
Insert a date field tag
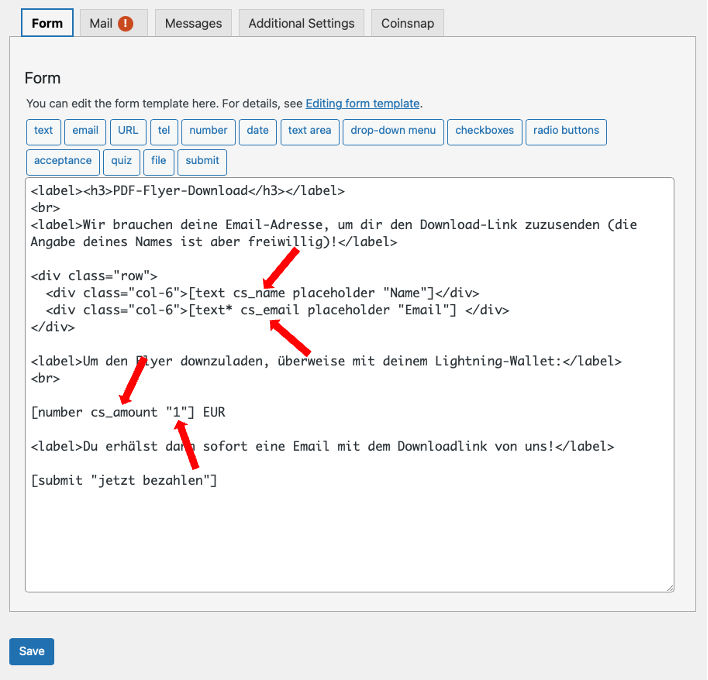257,131
